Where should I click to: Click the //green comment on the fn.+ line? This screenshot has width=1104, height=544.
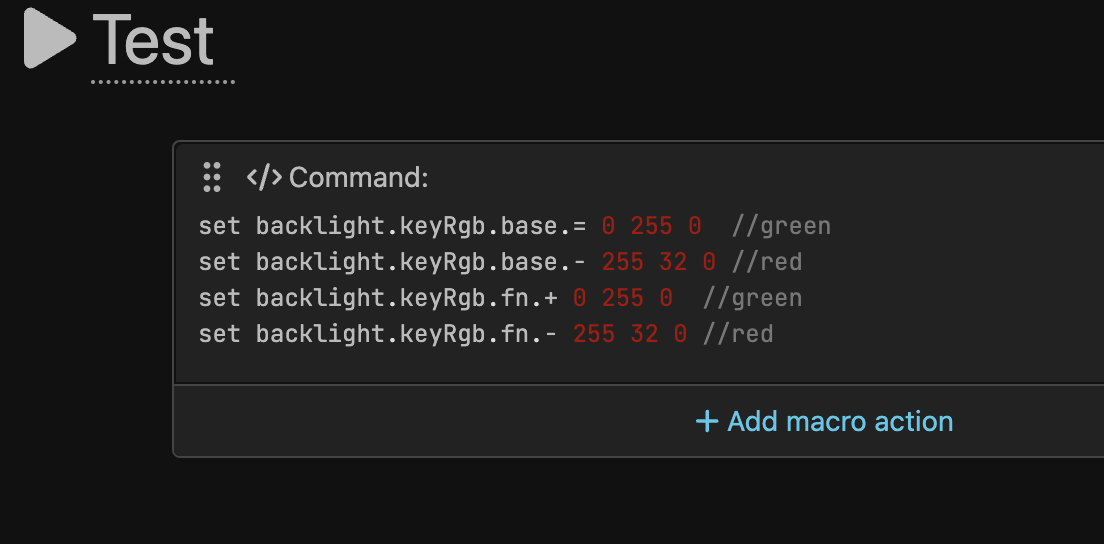(x=752, y=298)
